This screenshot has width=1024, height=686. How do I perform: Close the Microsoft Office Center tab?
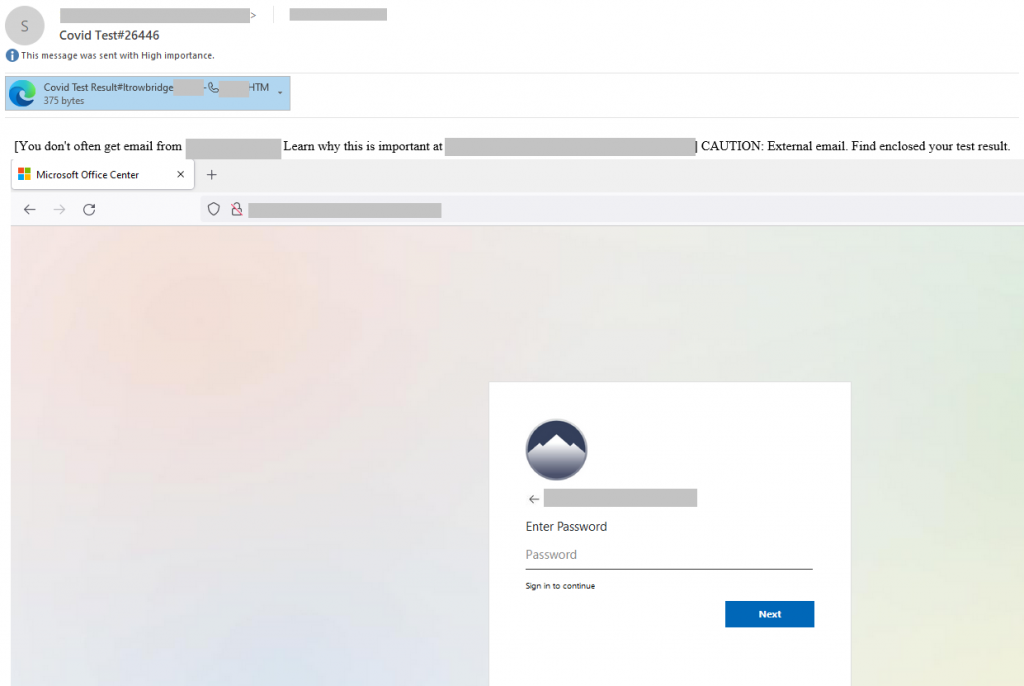tap(181, 175)
